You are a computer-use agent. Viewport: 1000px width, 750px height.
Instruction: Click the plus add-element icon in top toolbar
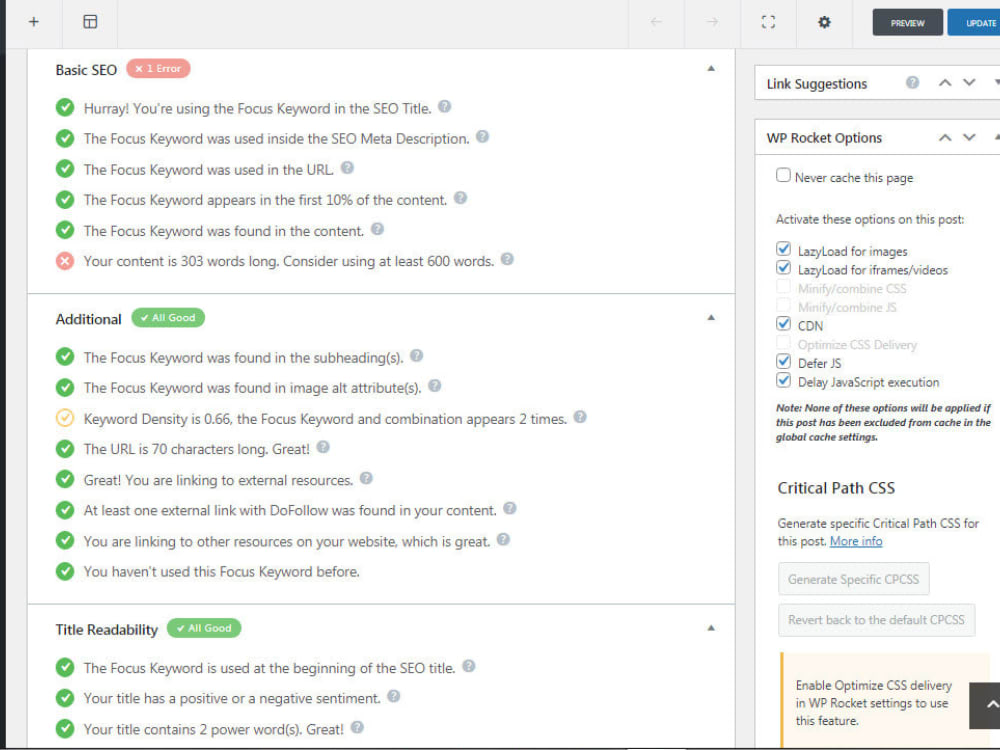[x=34, y=22]
